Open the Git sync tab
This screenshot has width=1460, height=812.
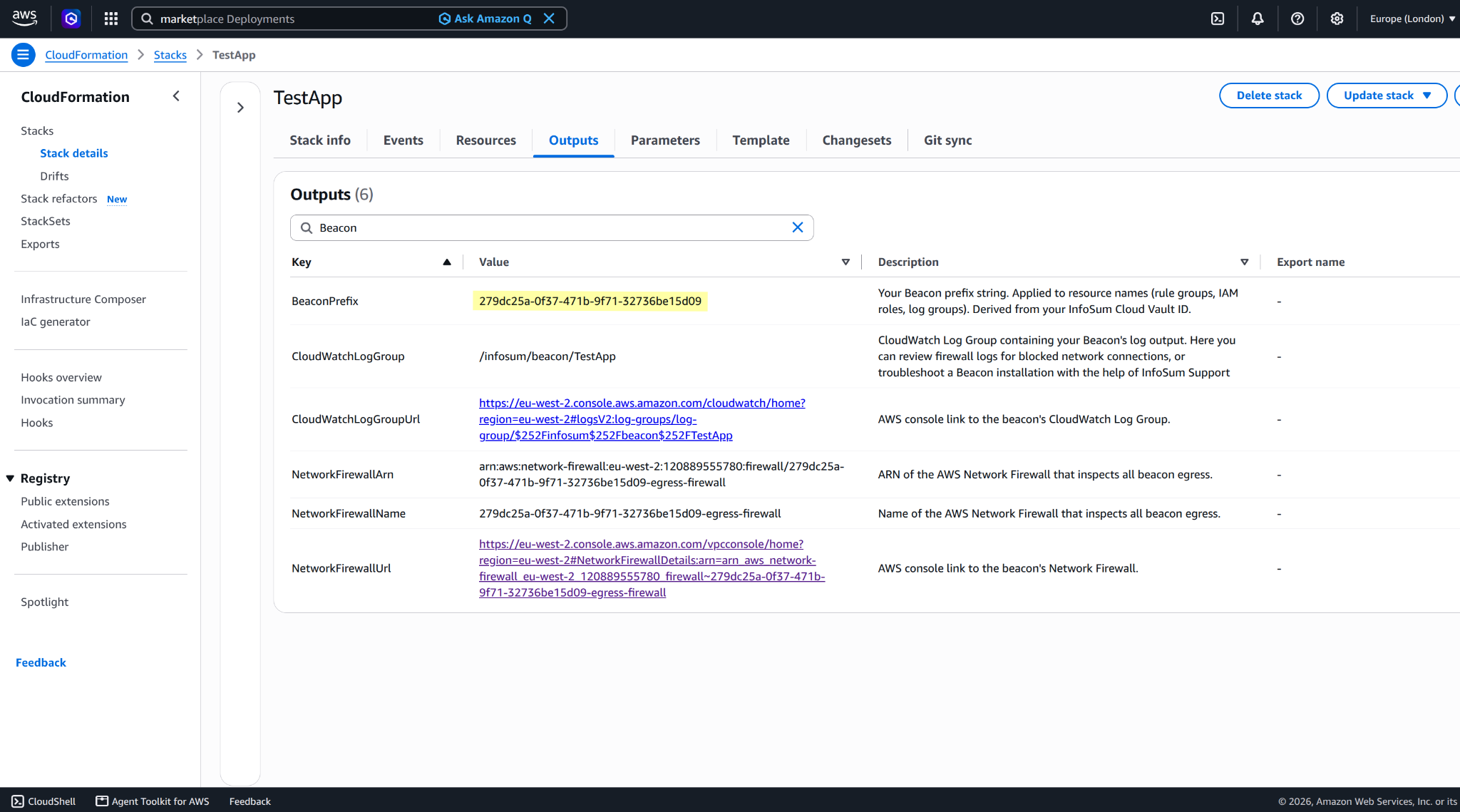[x=947, y=140]
